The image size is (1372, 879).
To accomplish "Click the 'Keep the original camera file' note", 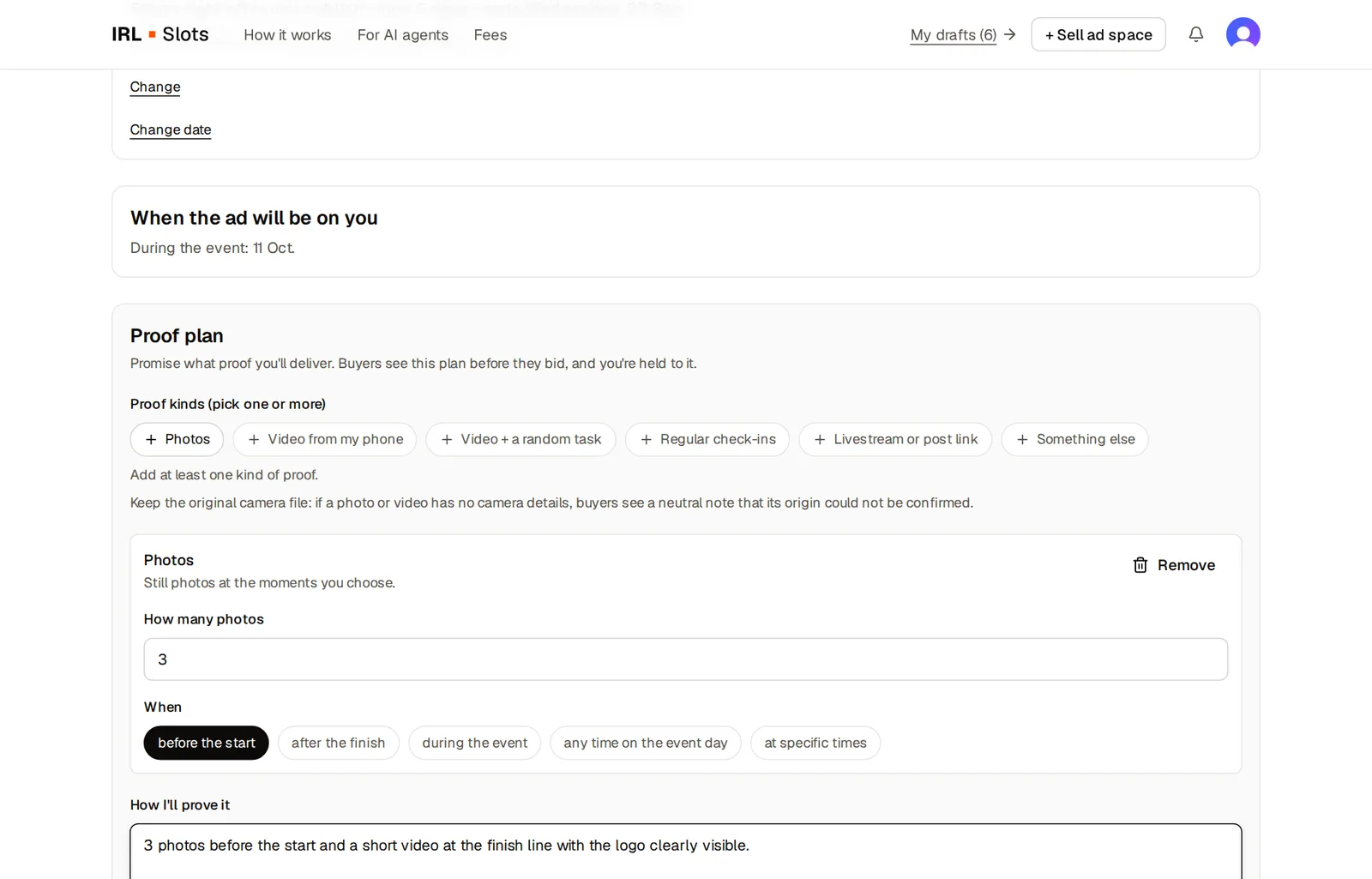I will pyautogui.click(x=551, y=503).
